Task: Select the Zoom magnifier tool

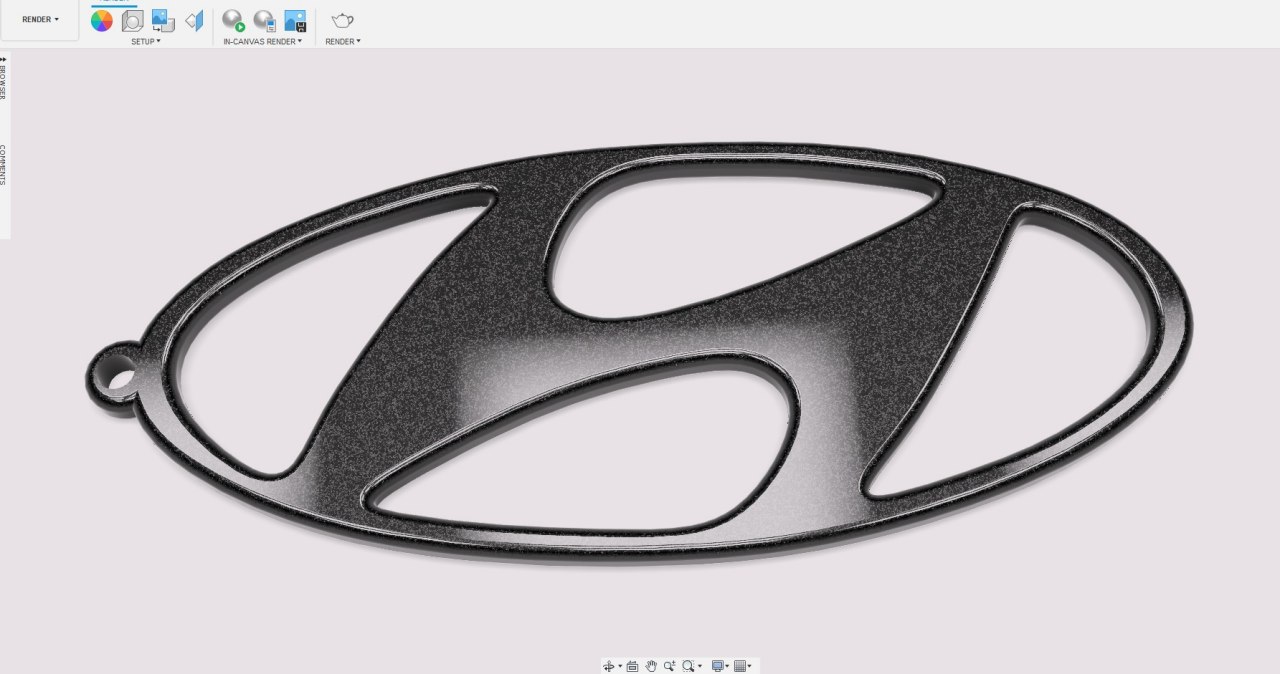Action: [x=670, y=666]
